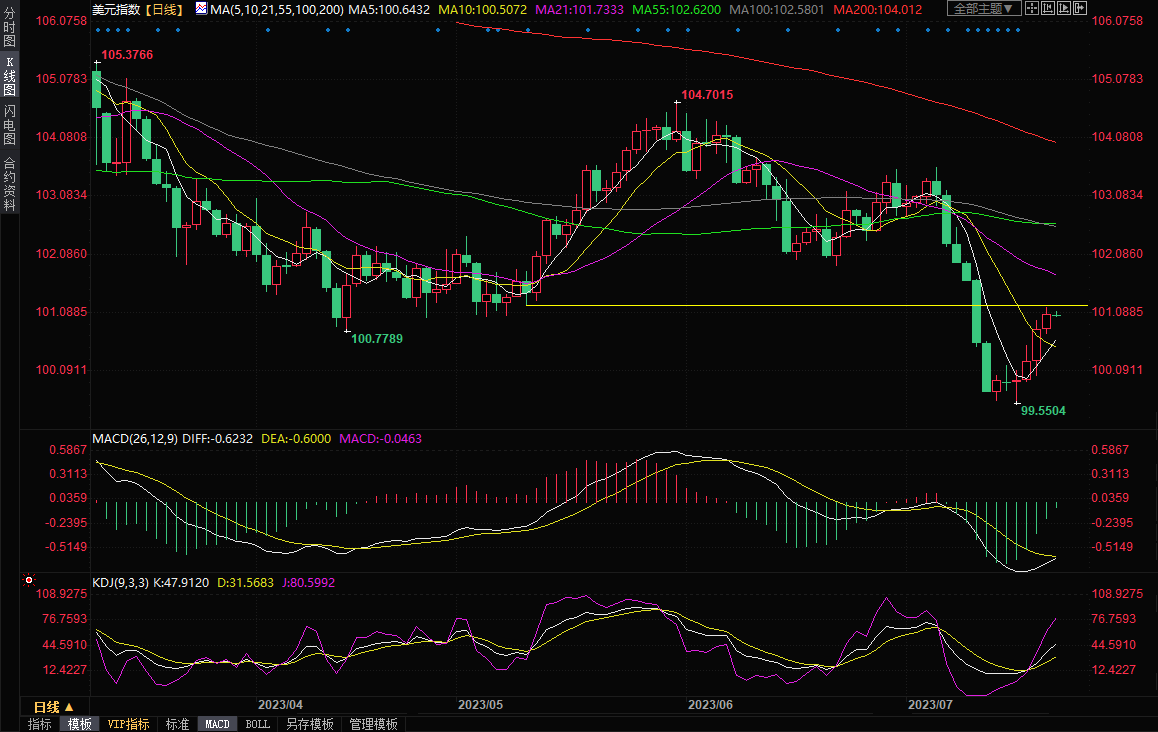Switch to the 分时图 side tab
The height and width of the screenshot is (732, 1158).
tap(9, 30)
